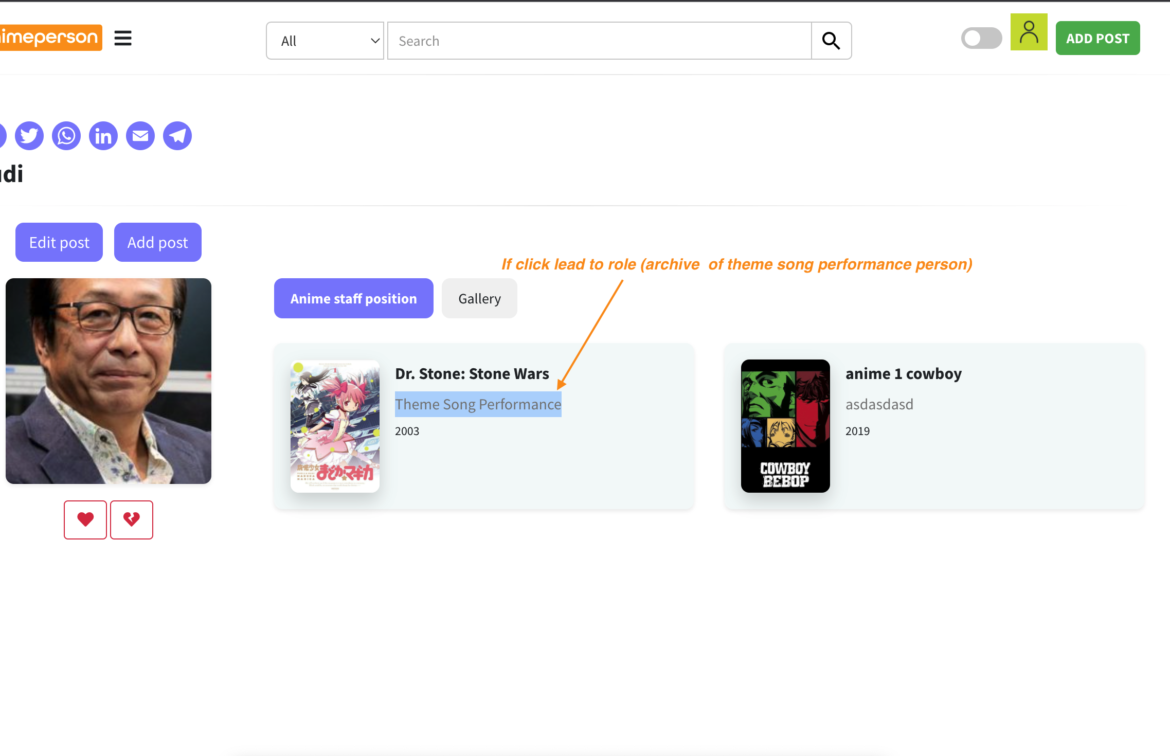Click the heart like button
Image resolution: width=1170 pixels, height=756 pixels.
pos(85,520)
